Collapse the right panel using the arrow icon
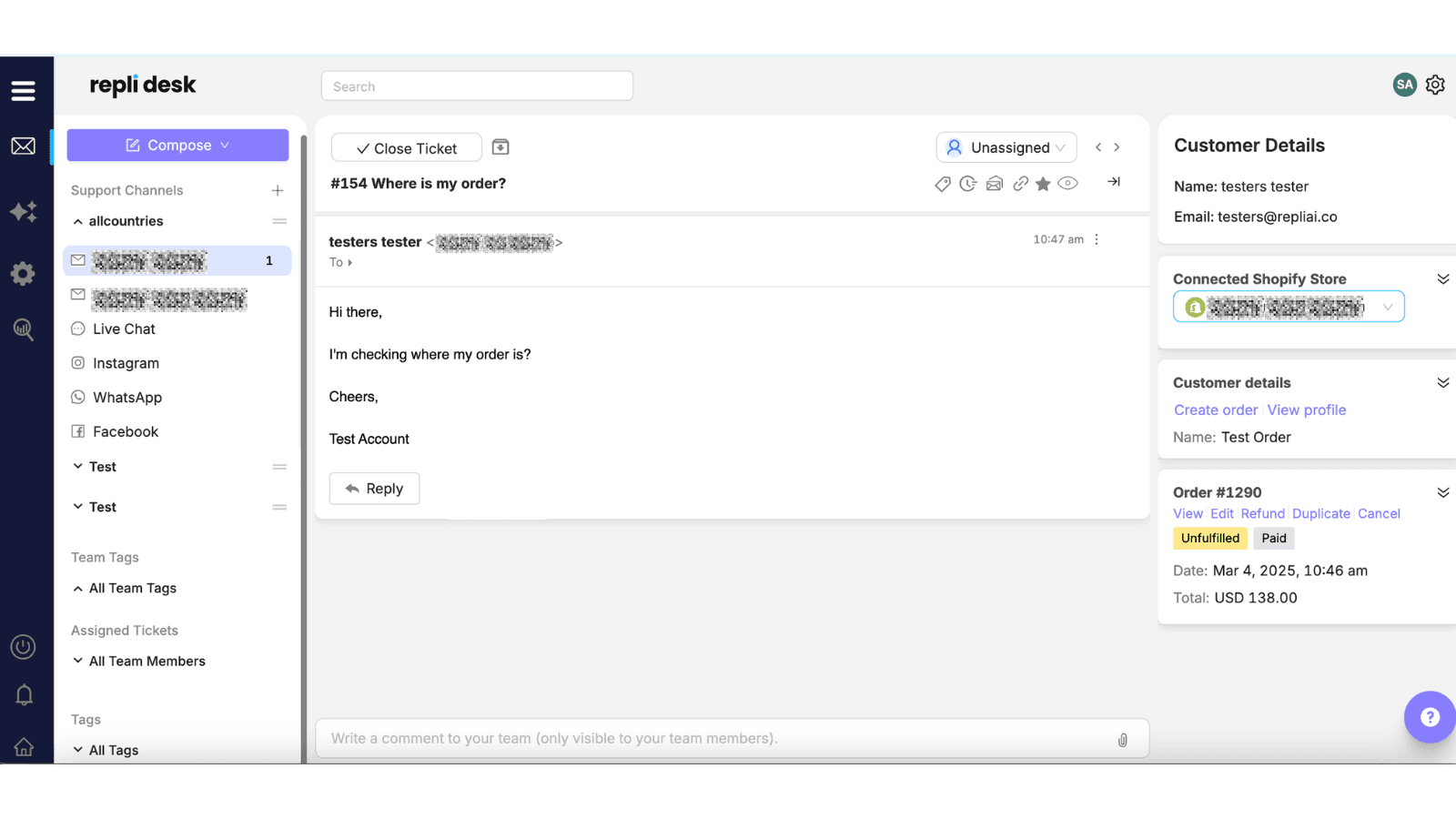 1114,182
